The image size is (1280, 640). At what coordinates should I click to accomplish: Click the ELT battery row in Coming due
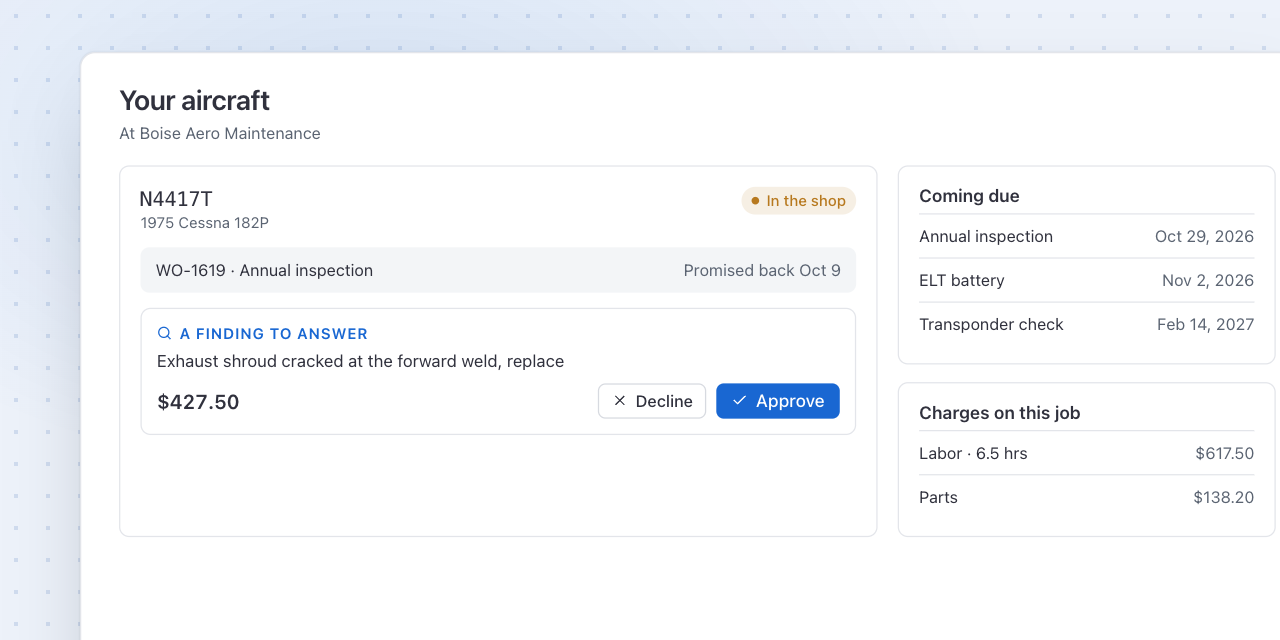1086,281
